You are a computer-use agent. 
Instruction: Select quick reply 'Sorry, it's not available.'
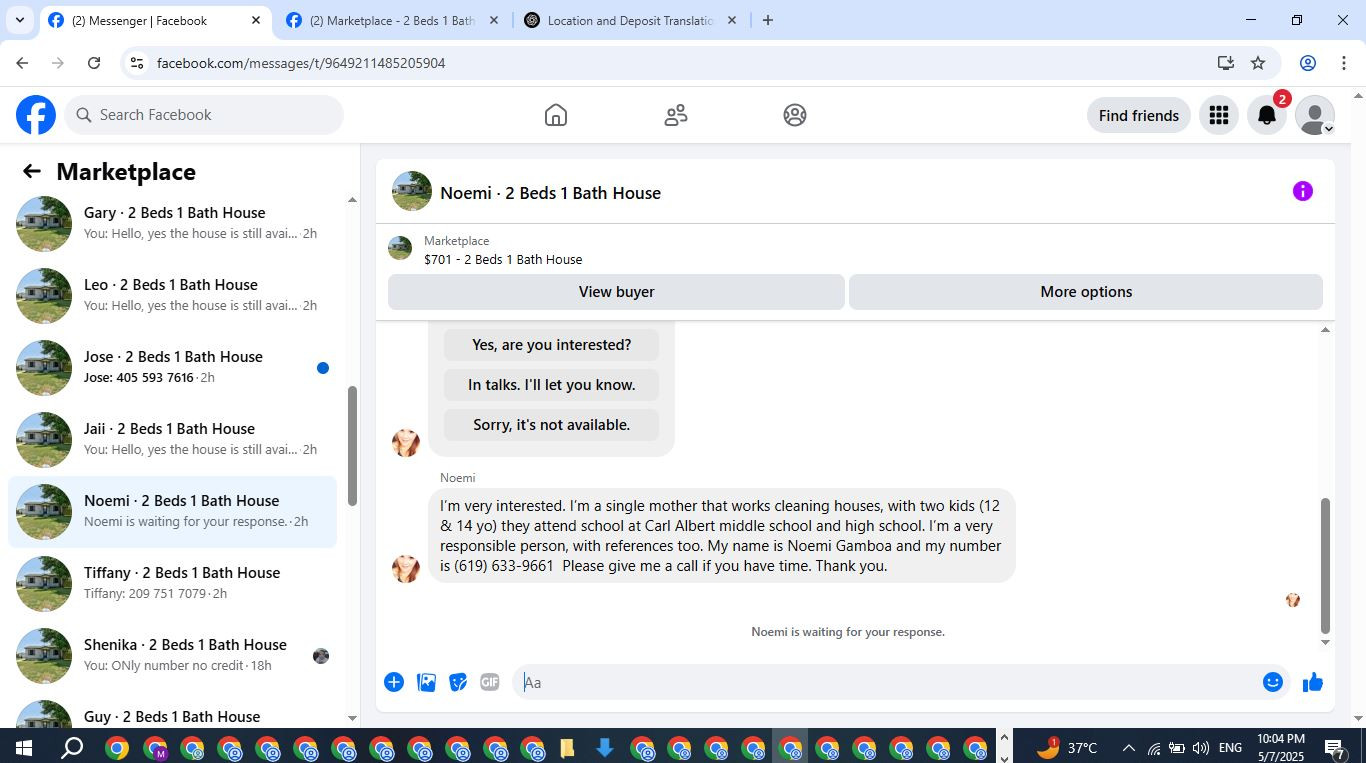(x=551, y=425)
